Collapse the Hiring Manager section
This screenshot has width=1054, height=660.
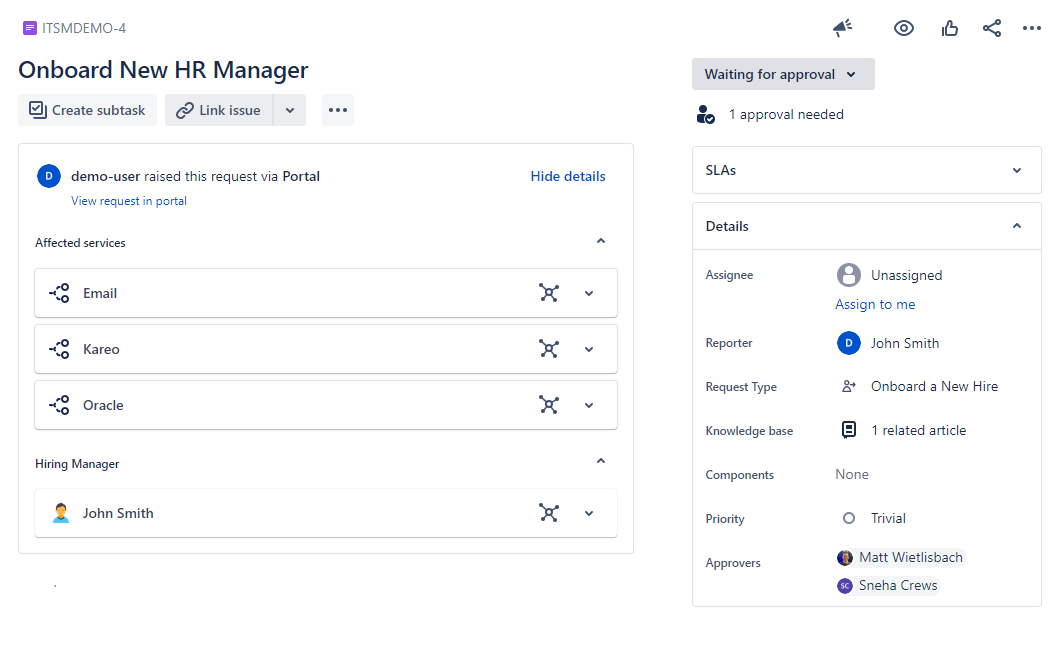point(601,461)
